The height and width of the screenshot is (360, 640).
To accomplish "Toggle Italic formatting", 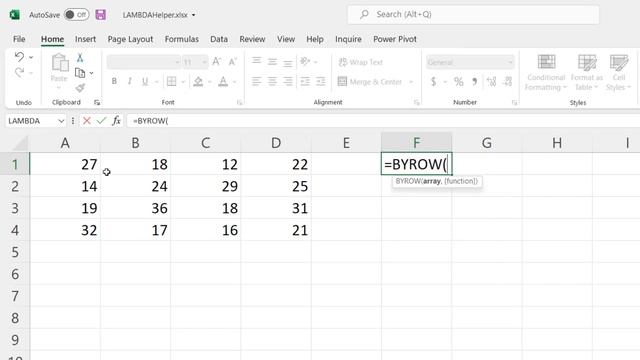I will click(129, 82).
